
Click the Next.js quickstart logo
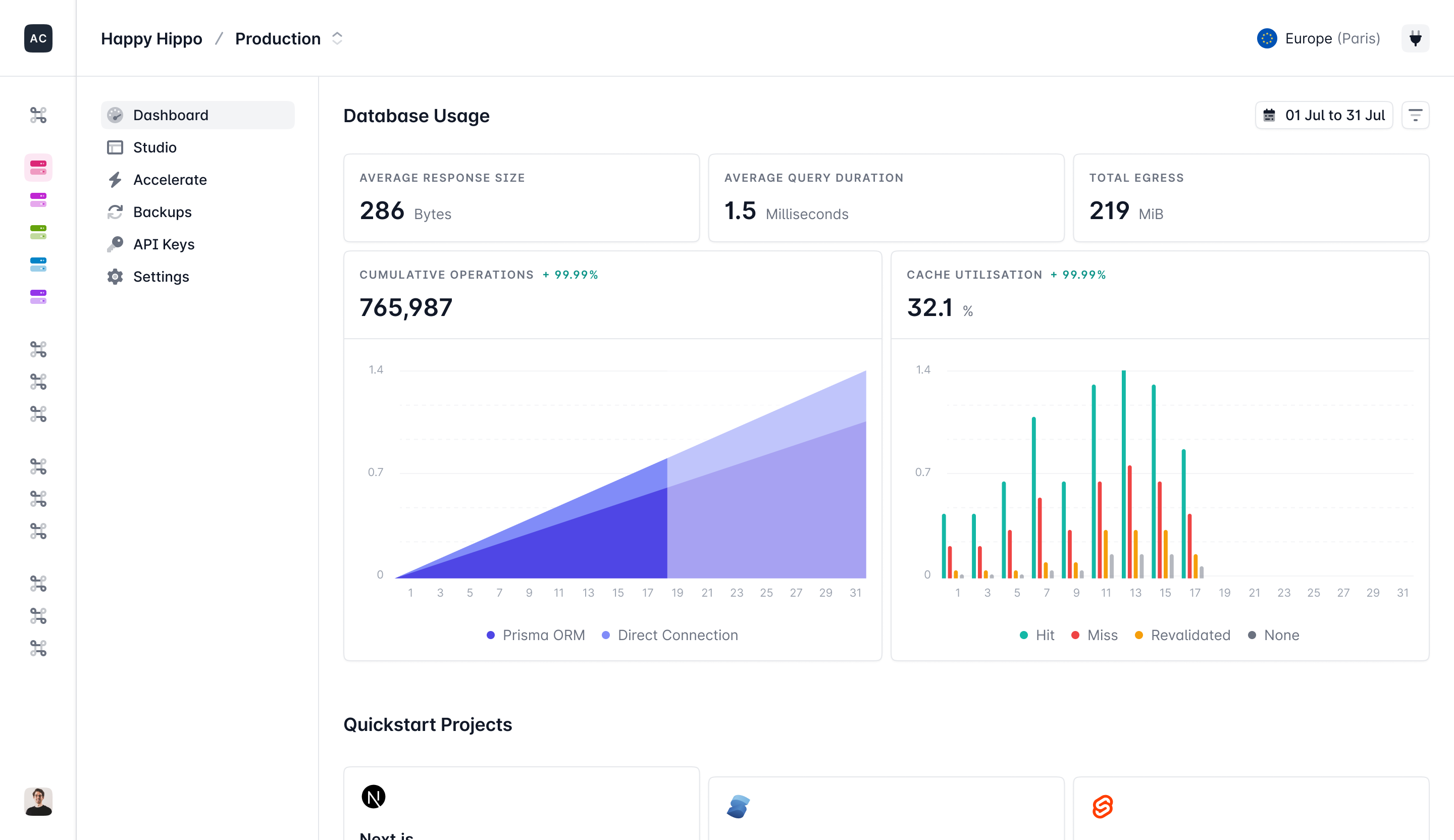point(373,797)
